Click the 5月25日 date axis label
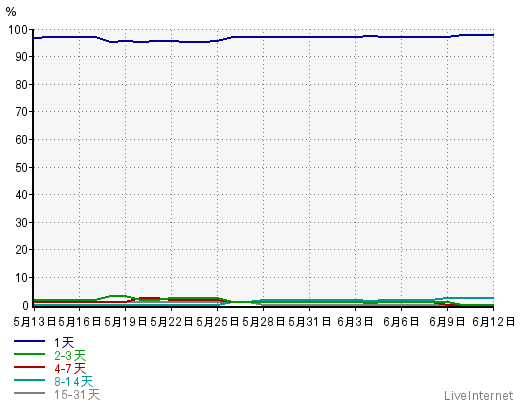 click(218, 322)
